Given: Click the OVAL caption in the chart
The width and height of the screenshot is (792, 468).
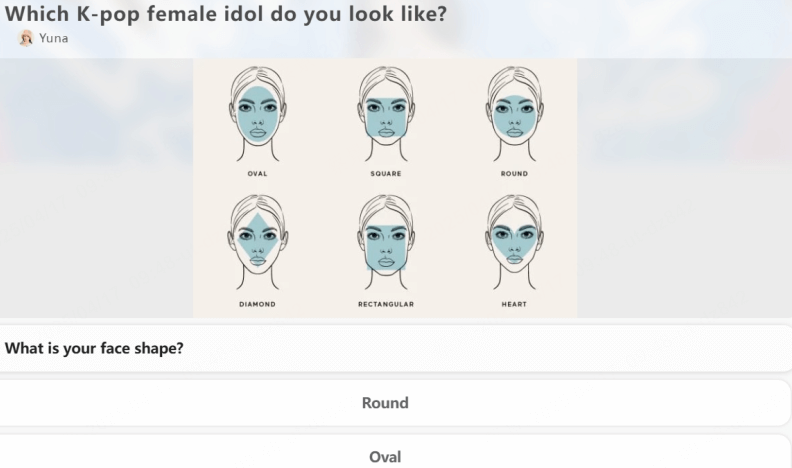Looking at the screenshot, I should [x=257, y=174].
